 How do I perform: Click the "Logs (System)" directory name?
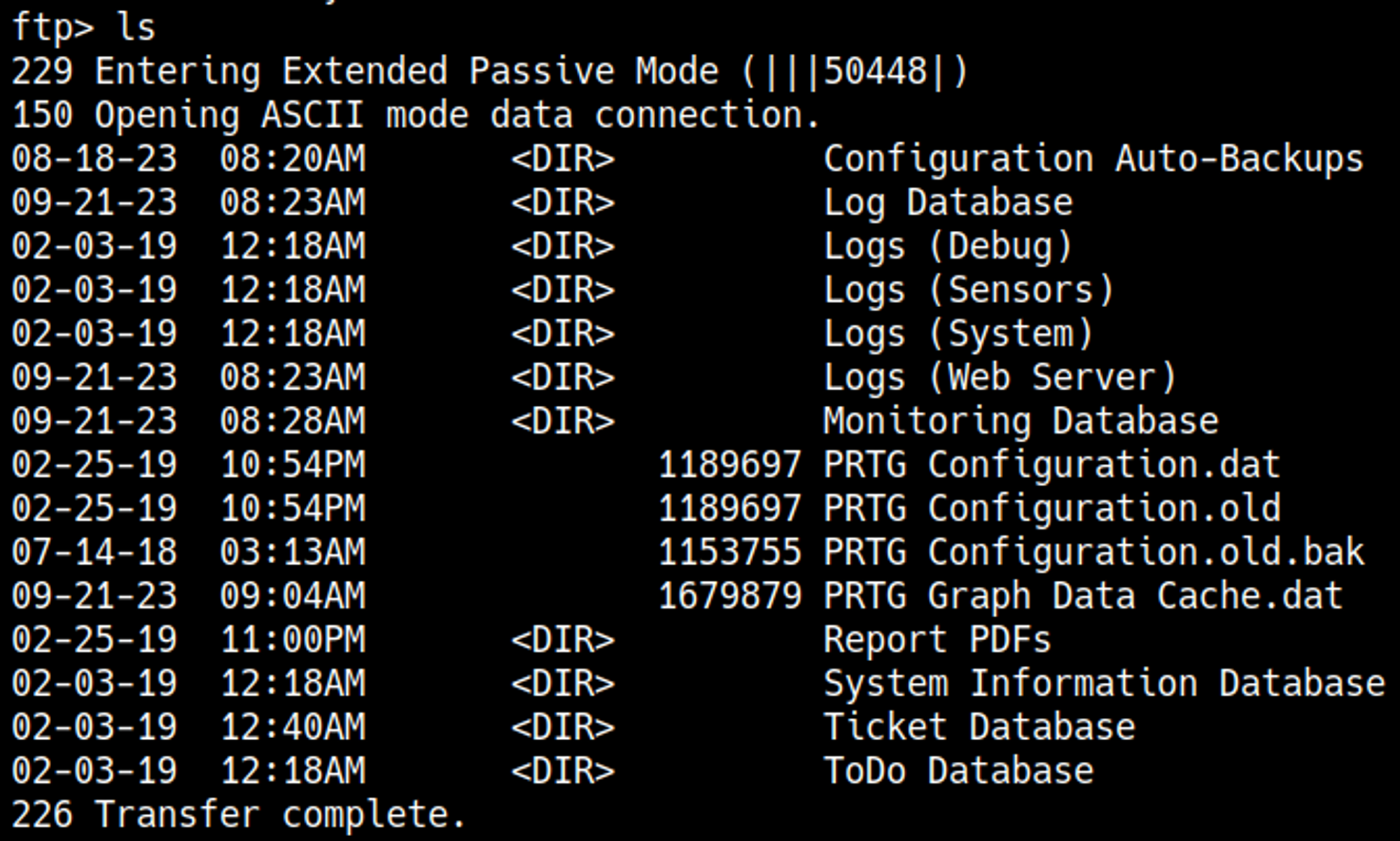958,334
